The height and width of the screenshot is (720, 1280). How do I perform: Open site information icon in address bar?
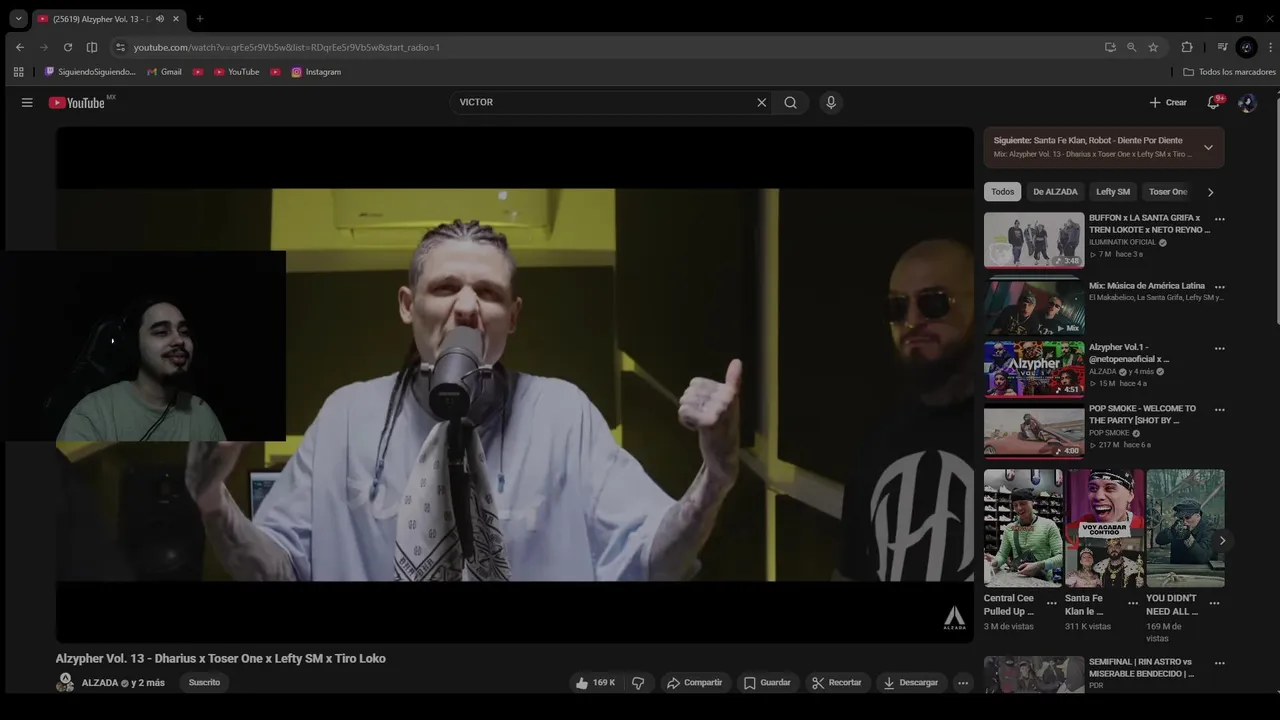coord(120,47)
